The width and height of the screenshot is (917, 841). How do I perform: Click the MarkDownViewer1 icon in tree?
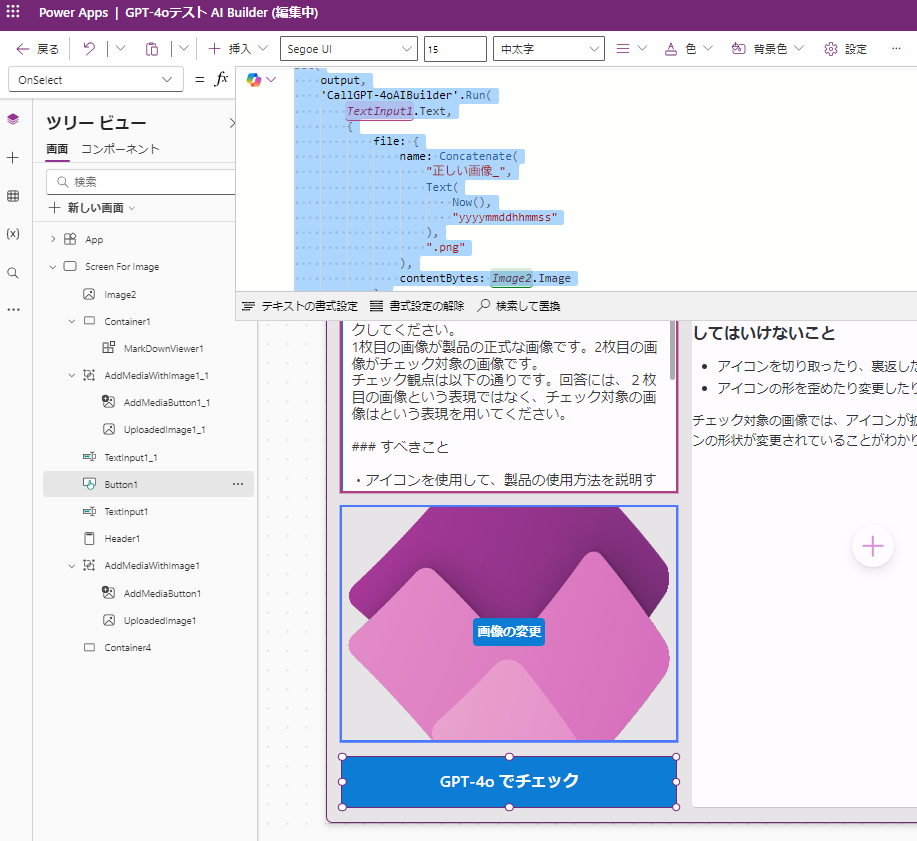pyautogui.click(x=108, y=348)
